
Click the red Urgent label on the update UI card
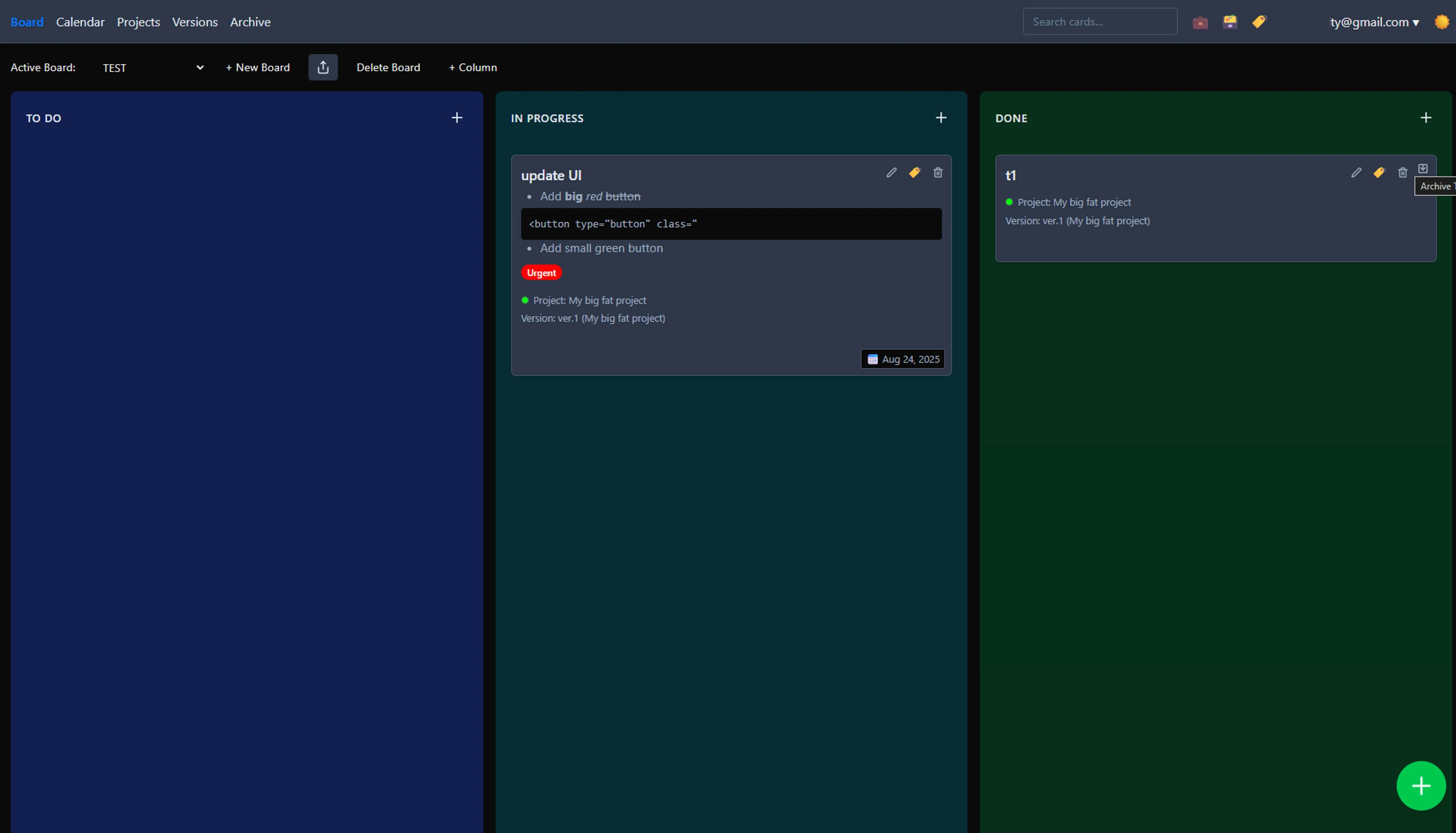[541, 272]
